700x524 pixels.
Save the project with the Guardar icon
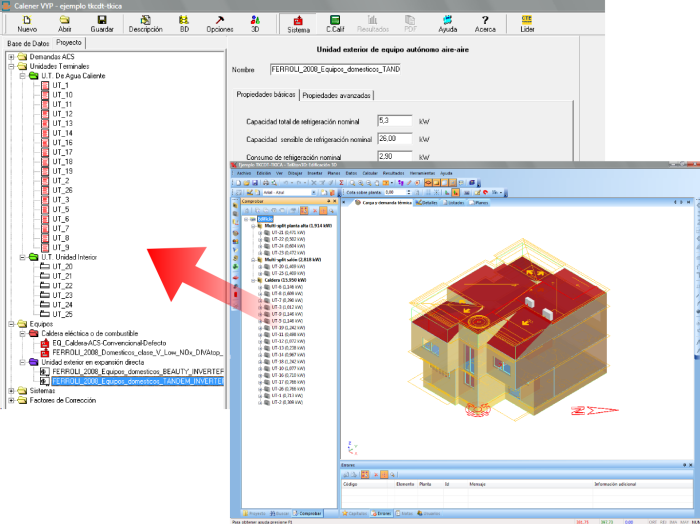(102, 24)
